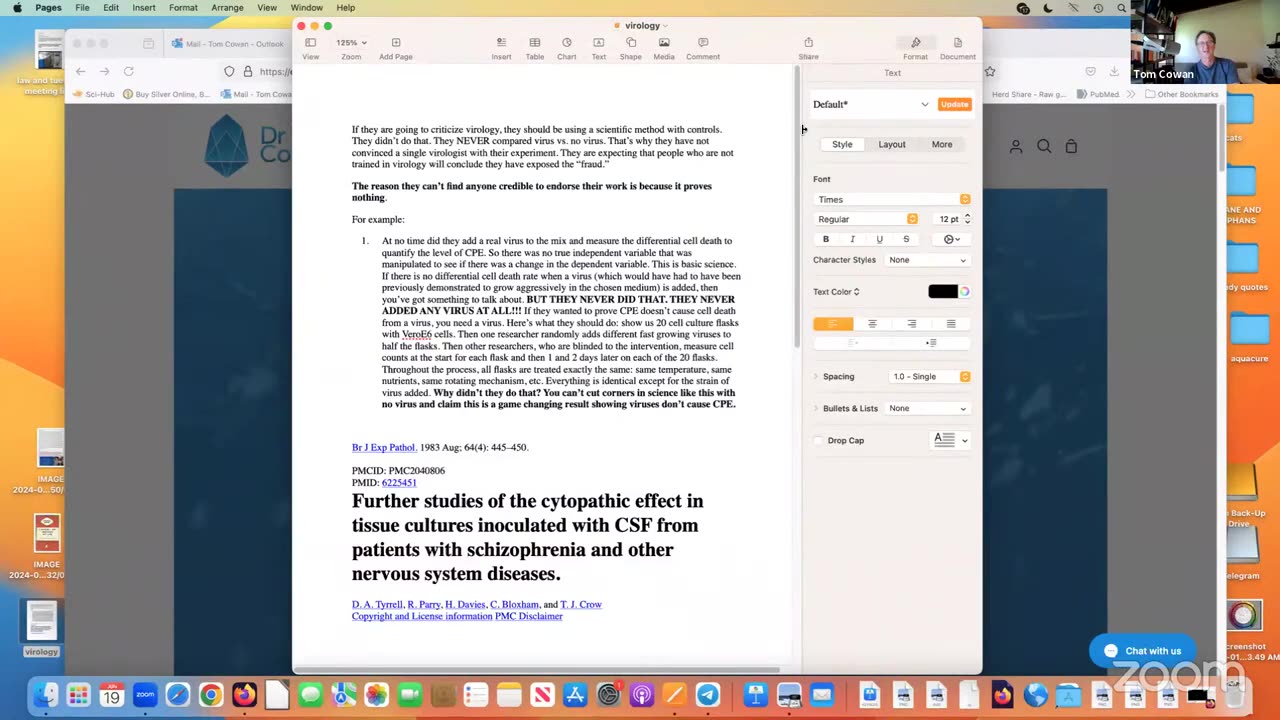Click the search icon on the website

point(1044,147)
